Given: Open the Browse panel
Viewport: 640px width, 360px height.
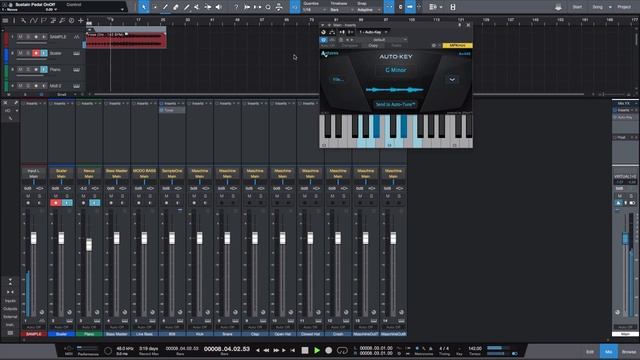Looking at the screenshot, I should tap(629, 352).
